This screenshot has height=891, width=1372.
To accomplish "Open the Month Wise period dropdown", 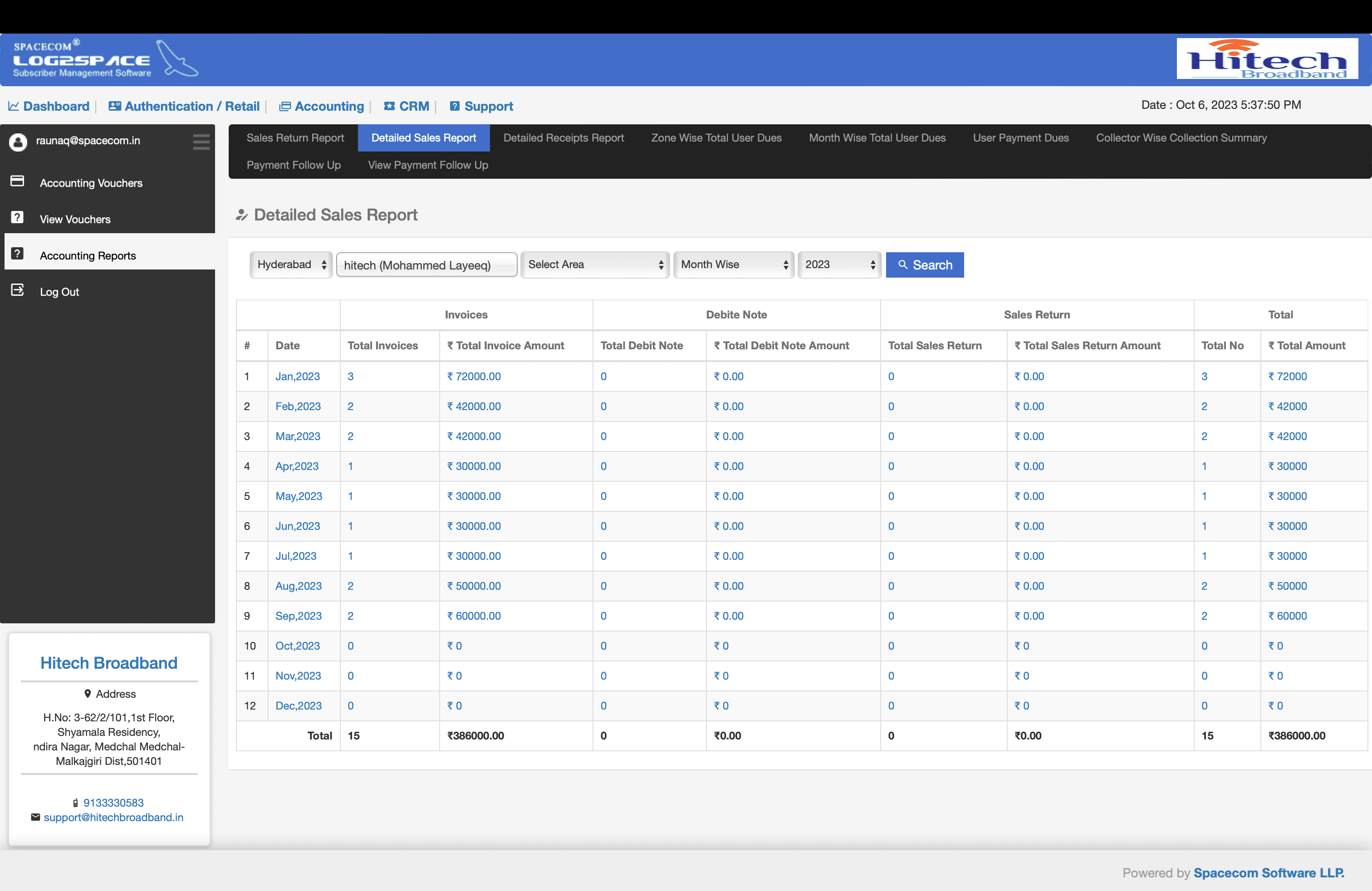I will coord(733,264).
